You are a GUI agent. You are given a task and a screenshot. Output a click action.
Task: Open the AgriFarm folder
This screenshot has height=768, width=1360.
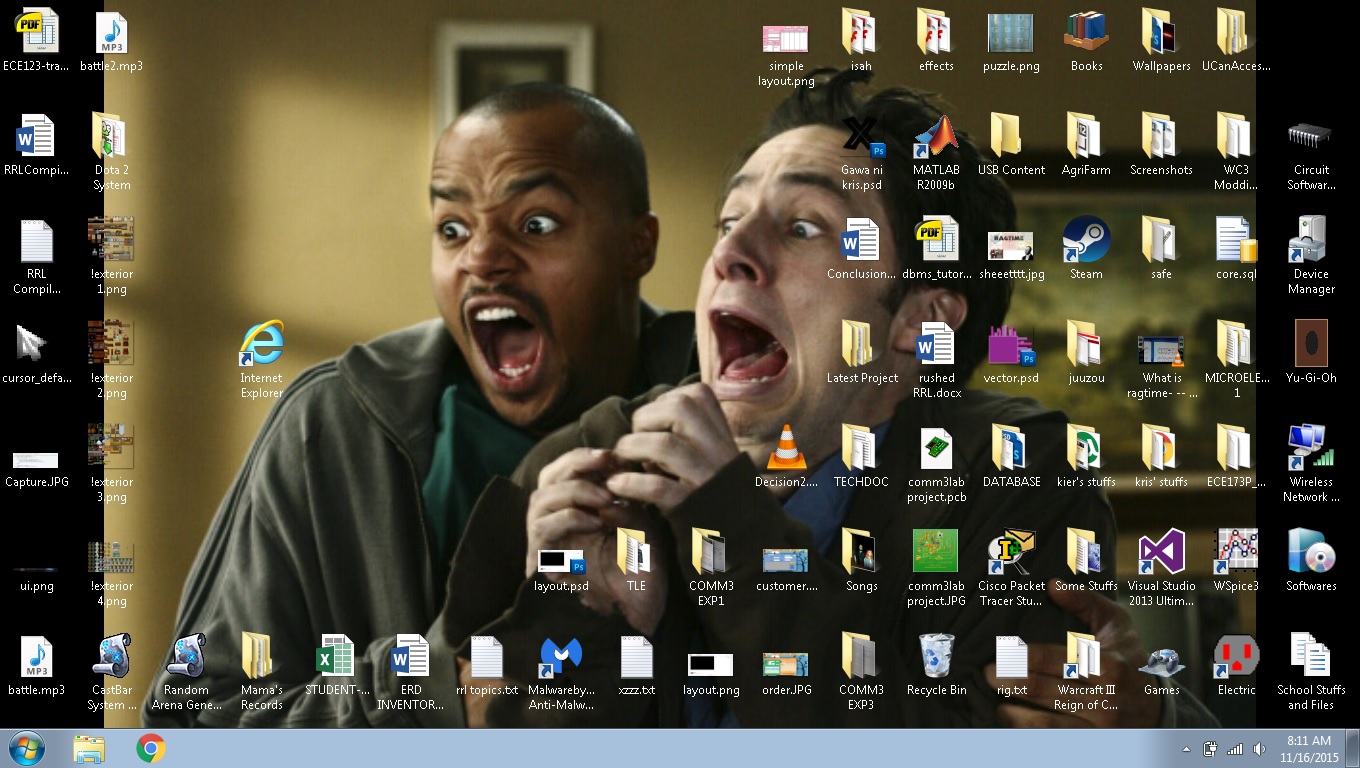click(x=1086, y=137)
